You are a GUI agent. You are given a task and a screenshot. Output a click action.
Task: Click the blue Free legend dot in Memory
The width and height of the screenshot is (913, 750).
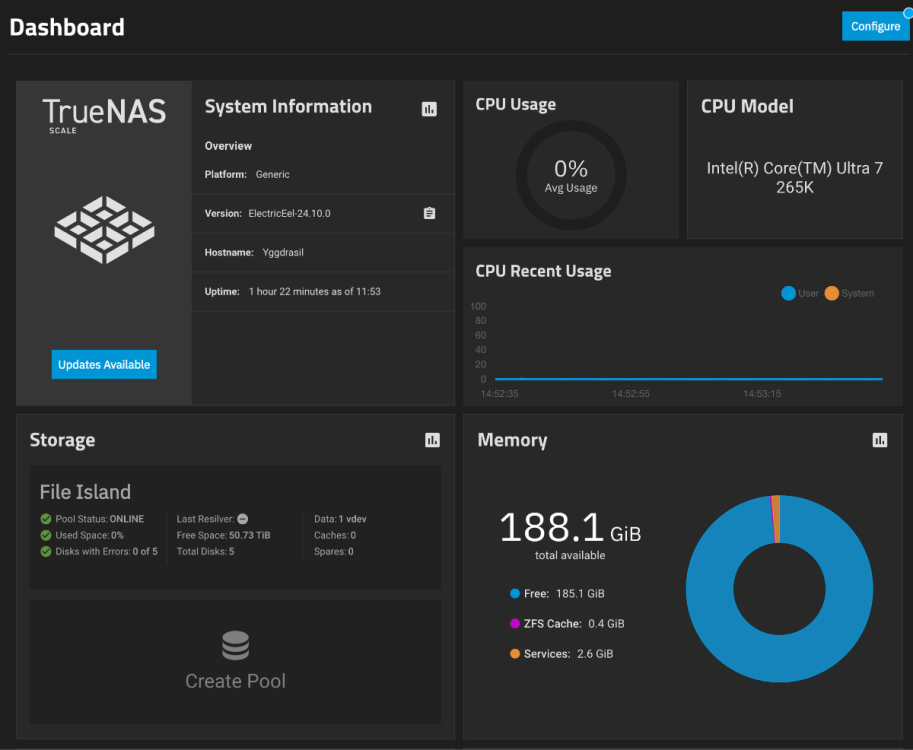(515, 594)
